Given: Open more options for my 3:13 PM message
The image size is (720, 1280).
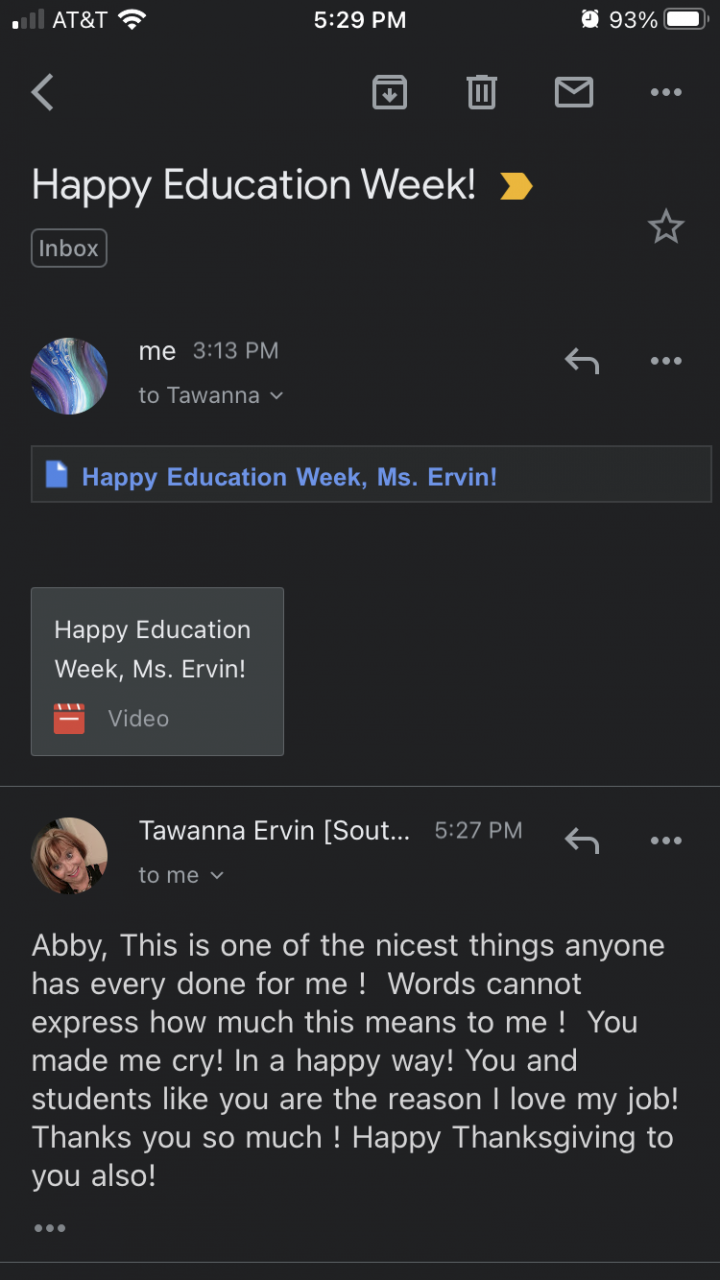Looking at the screenshot, I should pyautogui.click(x=666, y=361).
